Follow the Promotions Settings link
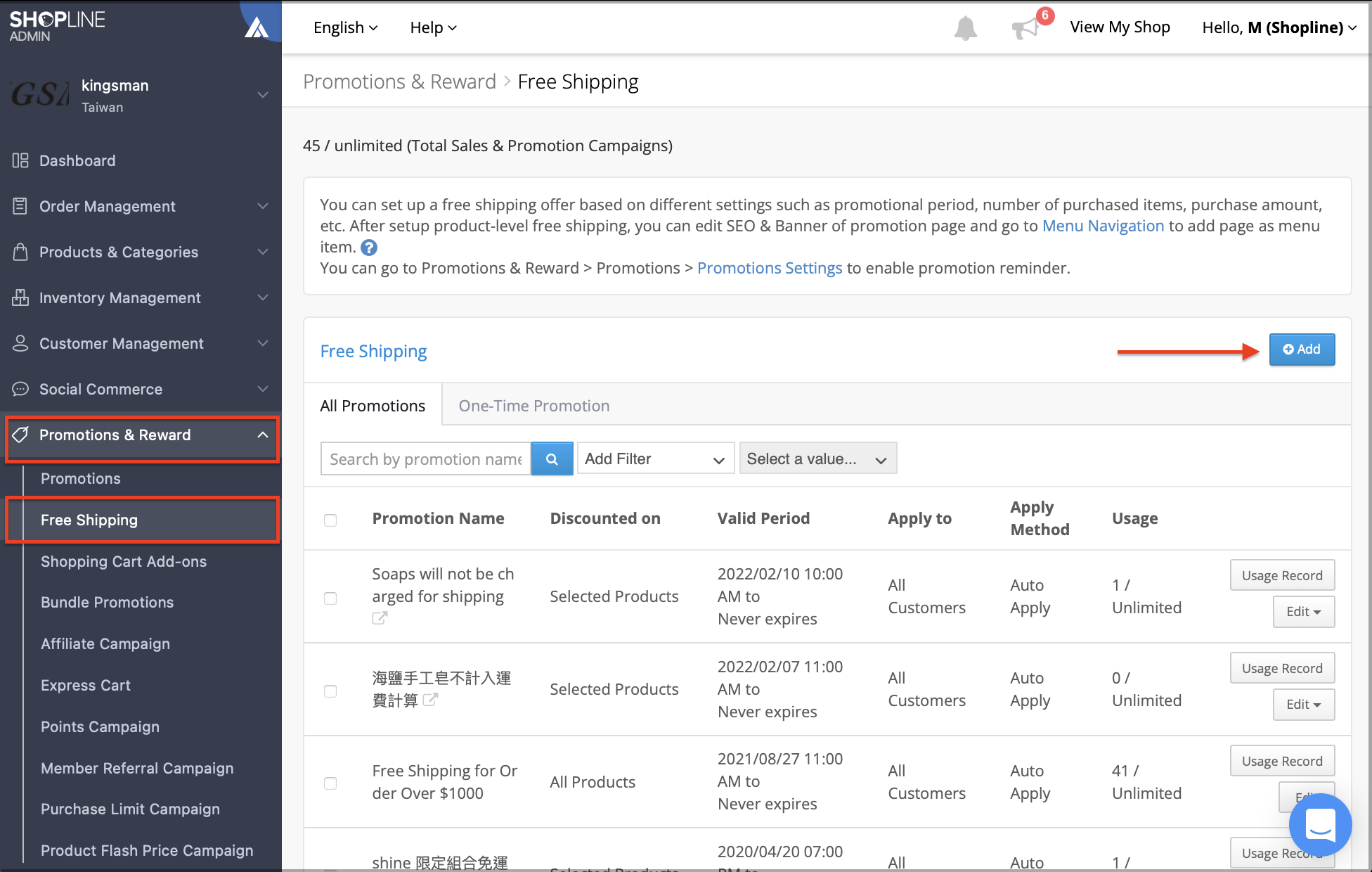Image resolution: width=1372 pixels, height=872 pixels. point(770,268)
